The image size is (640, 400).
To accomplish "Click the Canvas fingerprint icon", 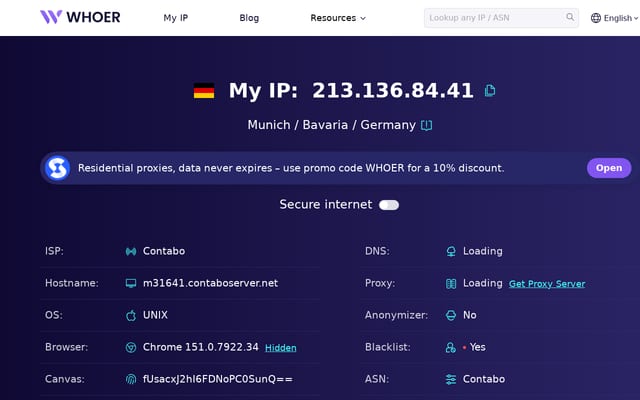I will (x=131, y=379).
